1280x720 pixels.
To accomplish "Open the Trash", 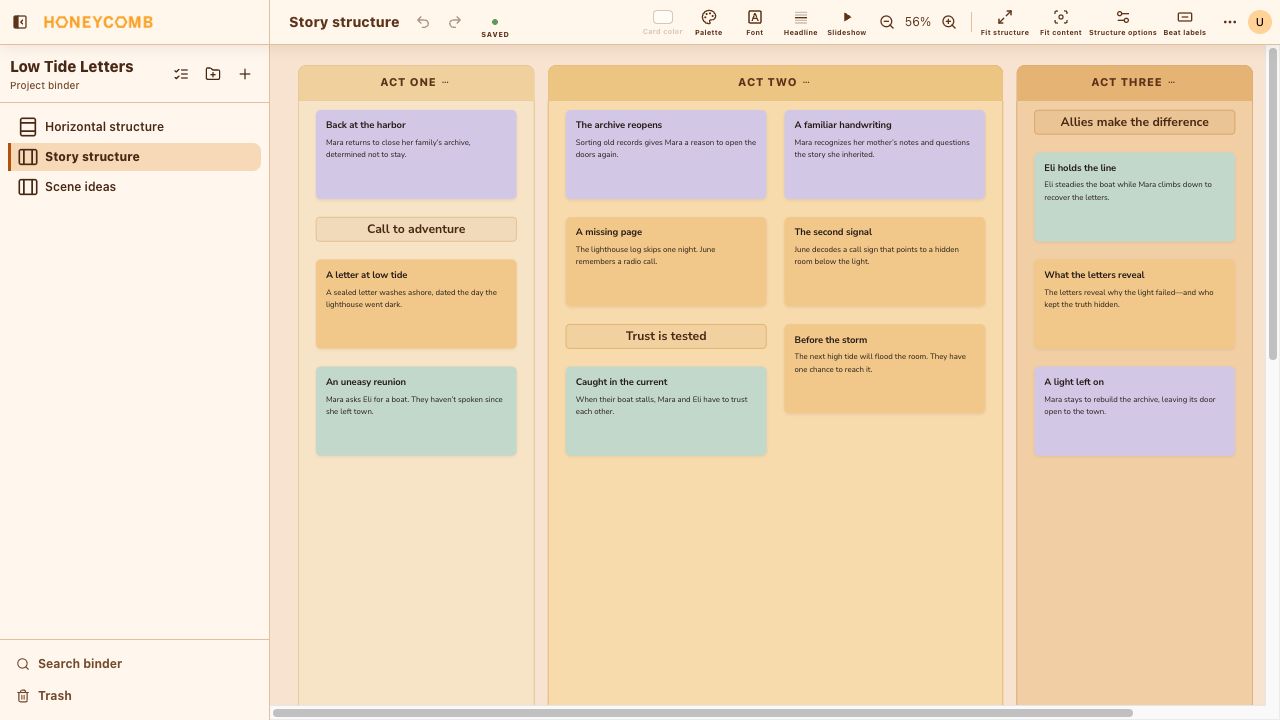I will point(45,696).
